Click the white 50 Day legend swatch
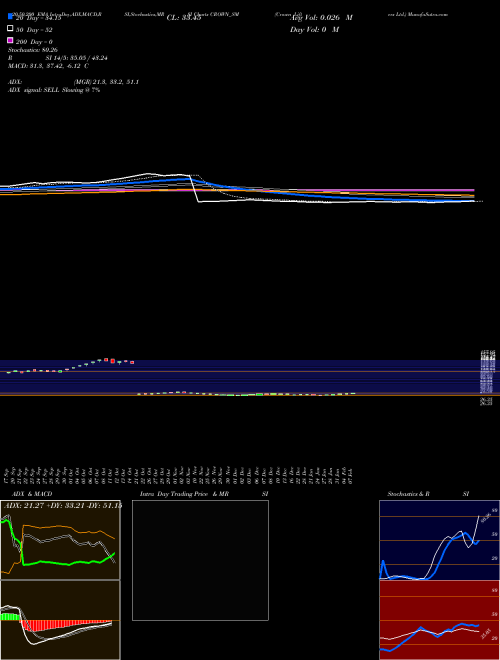 [10, 28]
